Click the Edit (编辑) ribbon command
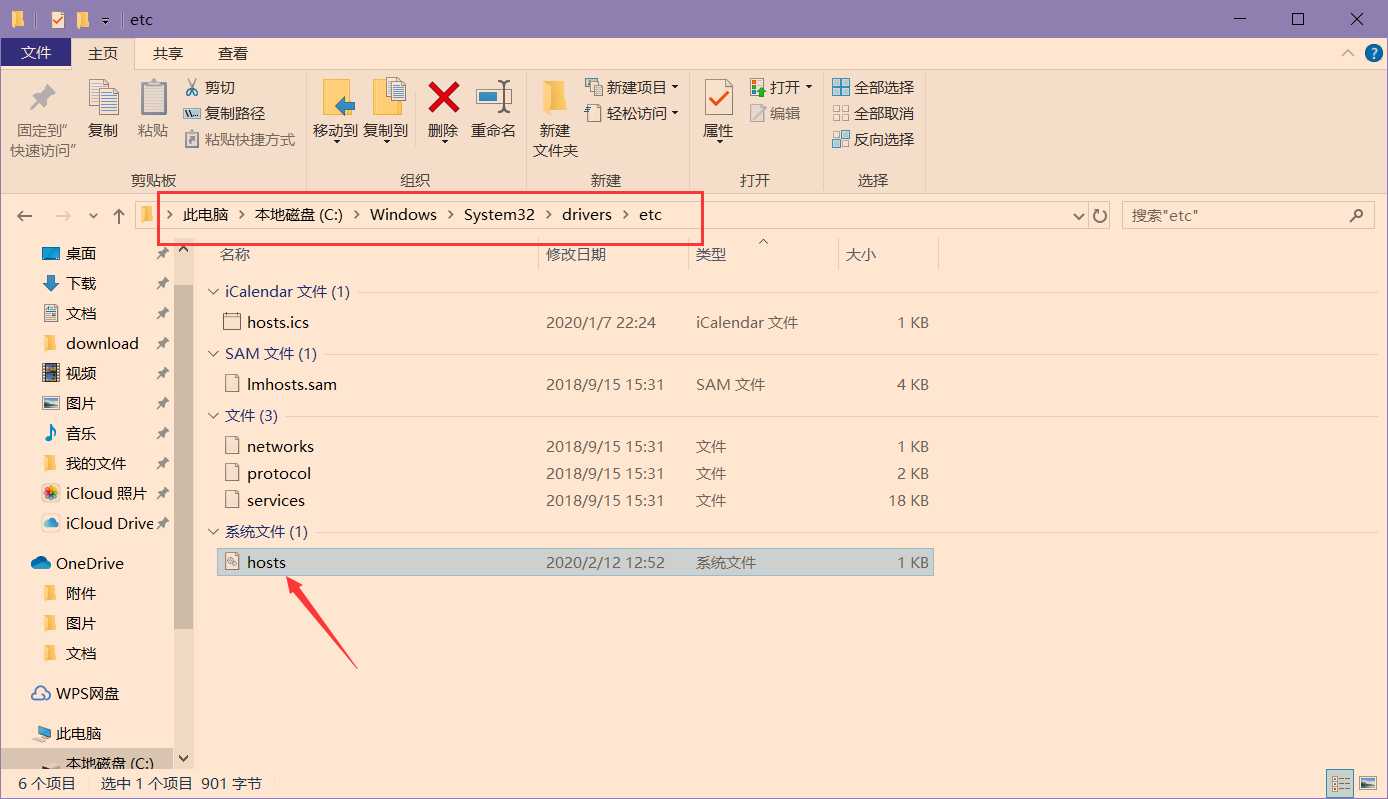Viewport: 1388px width, 799px height. coord(775,113)
